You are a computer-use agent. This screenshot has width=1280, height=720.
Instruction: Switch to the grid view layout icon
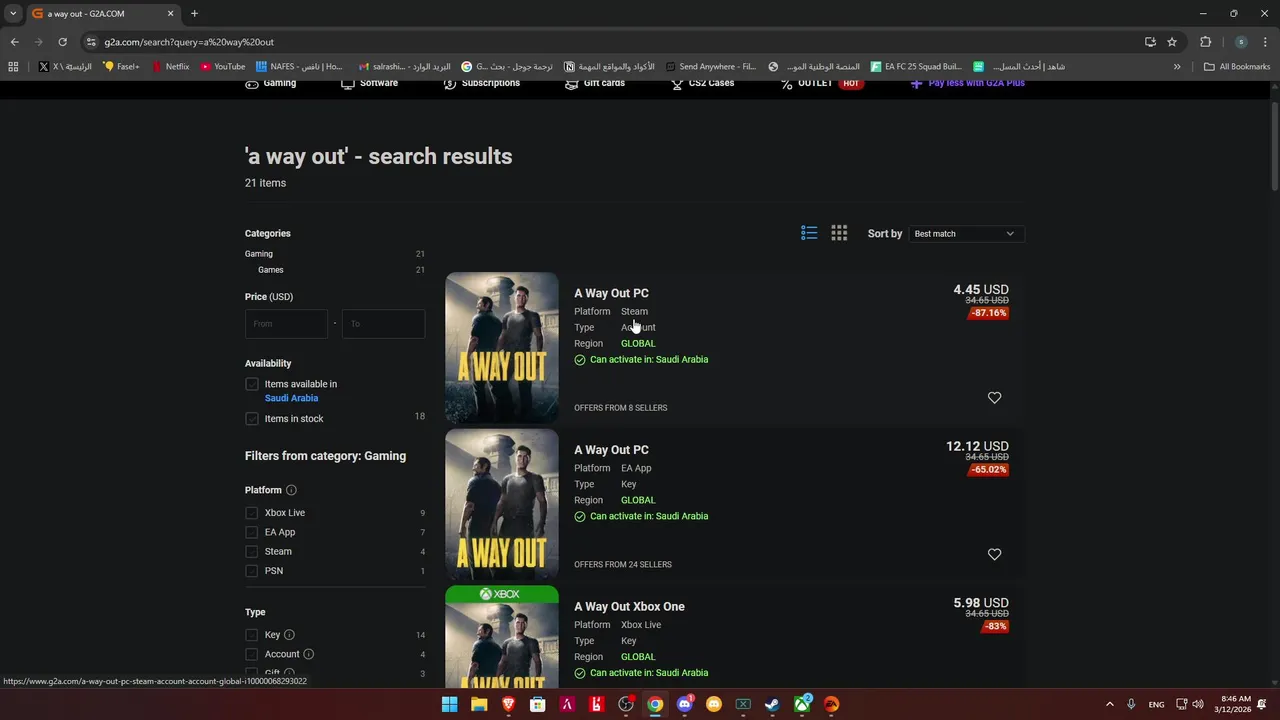pos(839,233)
